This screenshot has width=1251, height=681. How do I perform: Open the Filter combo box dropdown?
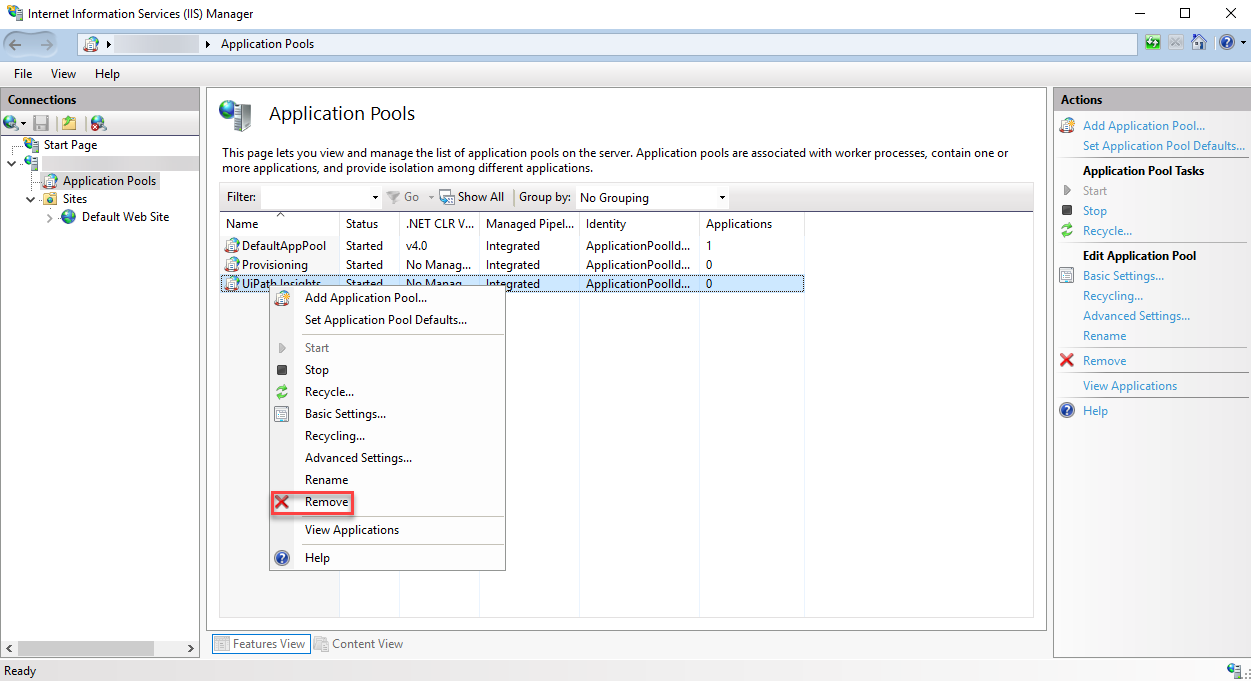(375, 198)
